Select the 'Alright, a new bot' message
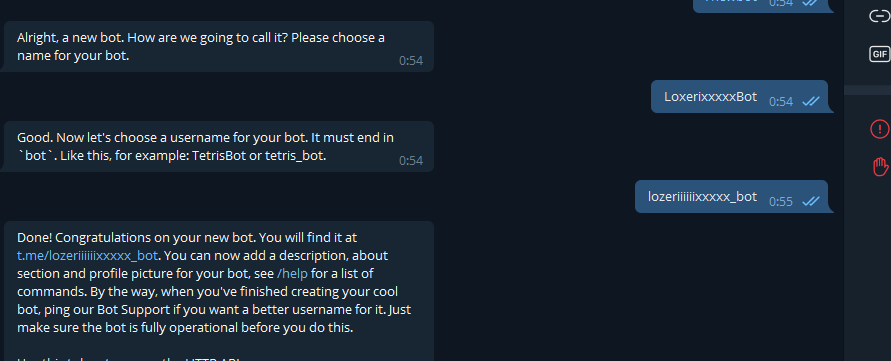The height and width of the screenshot is (361, 891). coord(217,47)
